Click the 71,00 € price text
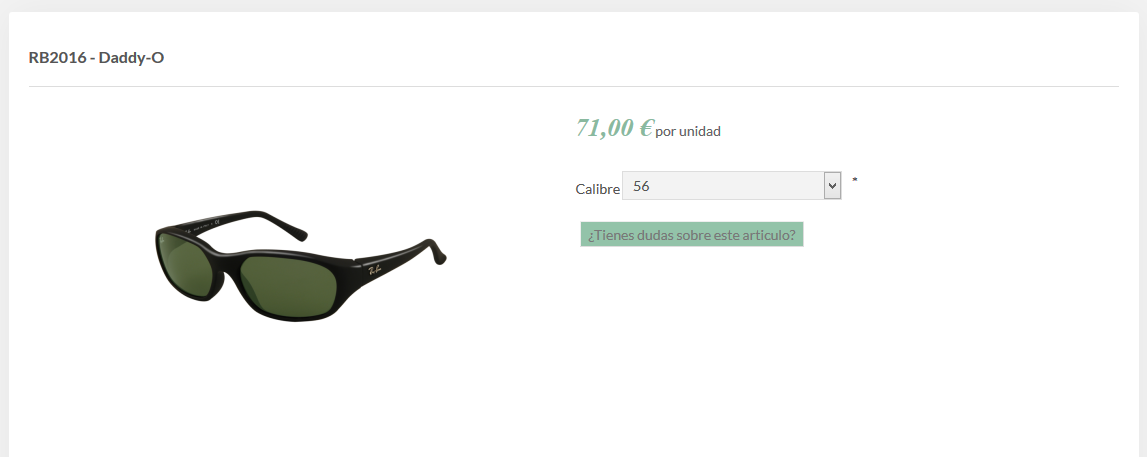 click(614, 127)
